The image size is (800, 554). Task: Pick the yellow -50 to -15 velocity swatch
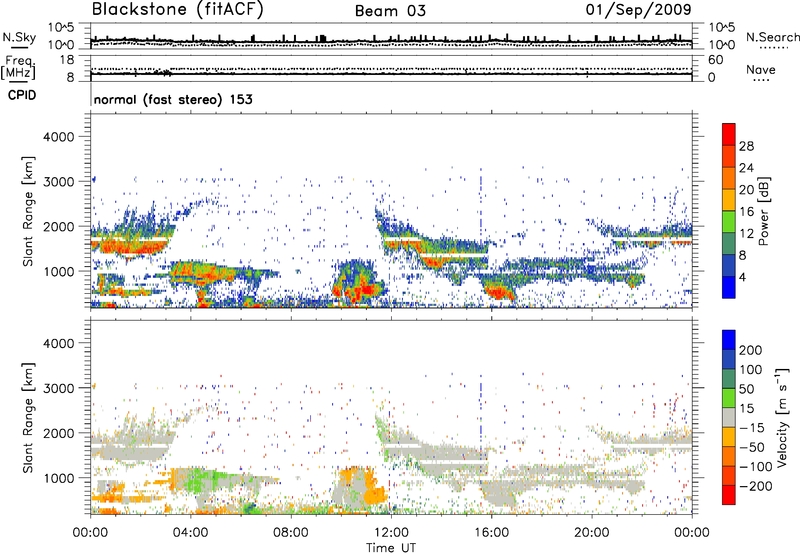(729, 437)
